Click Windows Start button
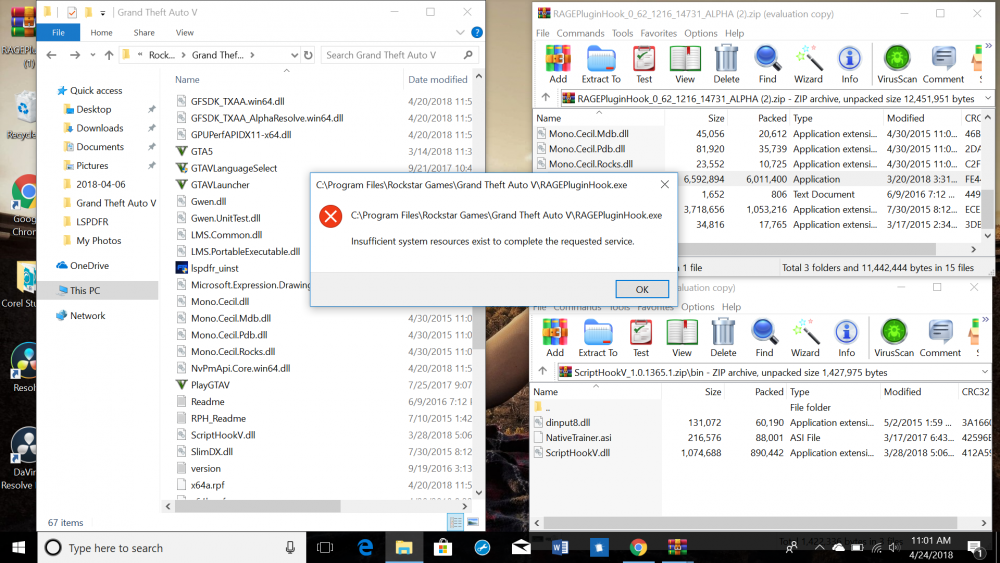This screenshot has width=1000, height=563. [x=18, y=547]
